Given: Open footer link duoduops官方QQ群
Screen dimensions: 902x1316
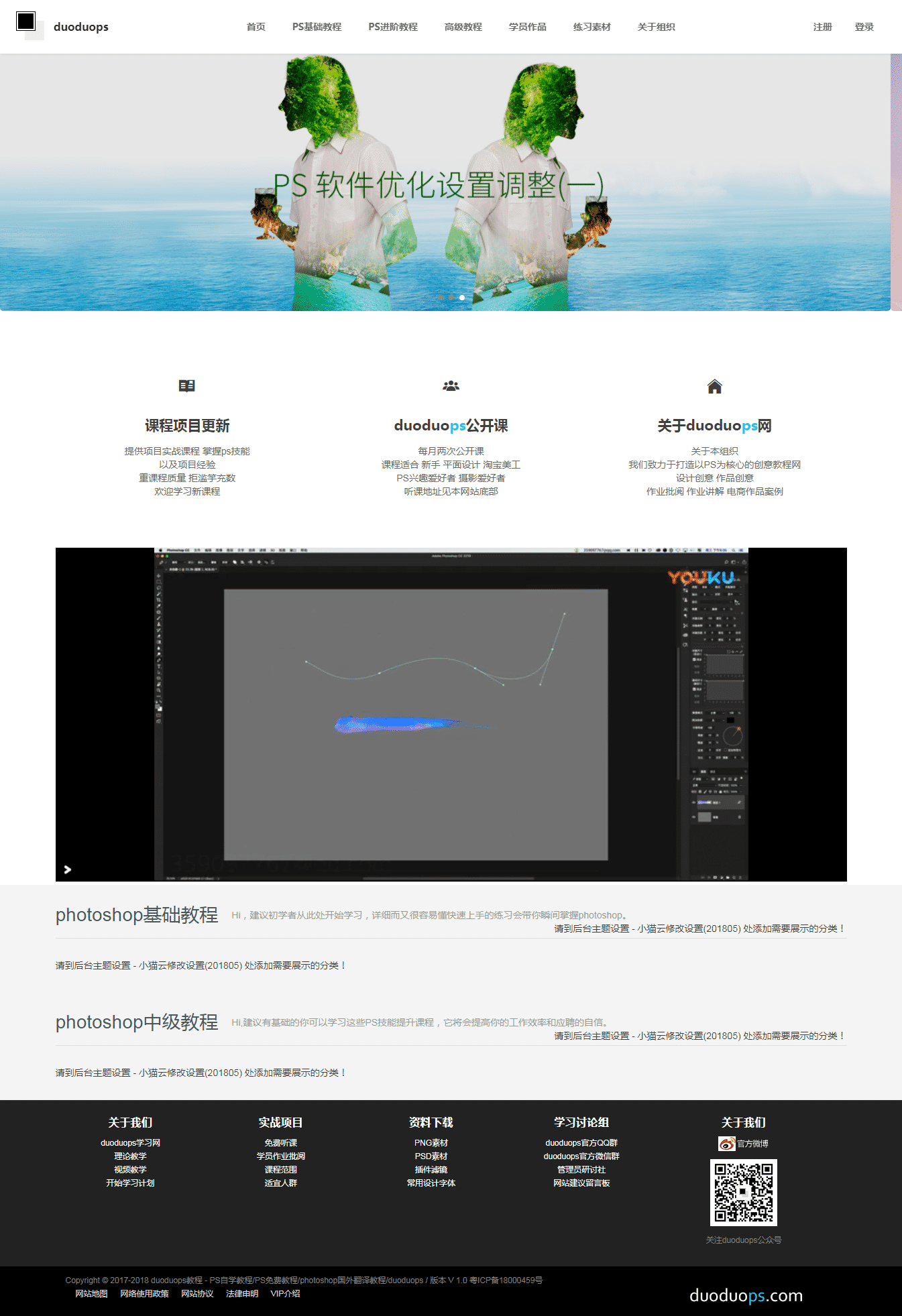Looking at the screenshot, I should click(x=581, y=1143).
